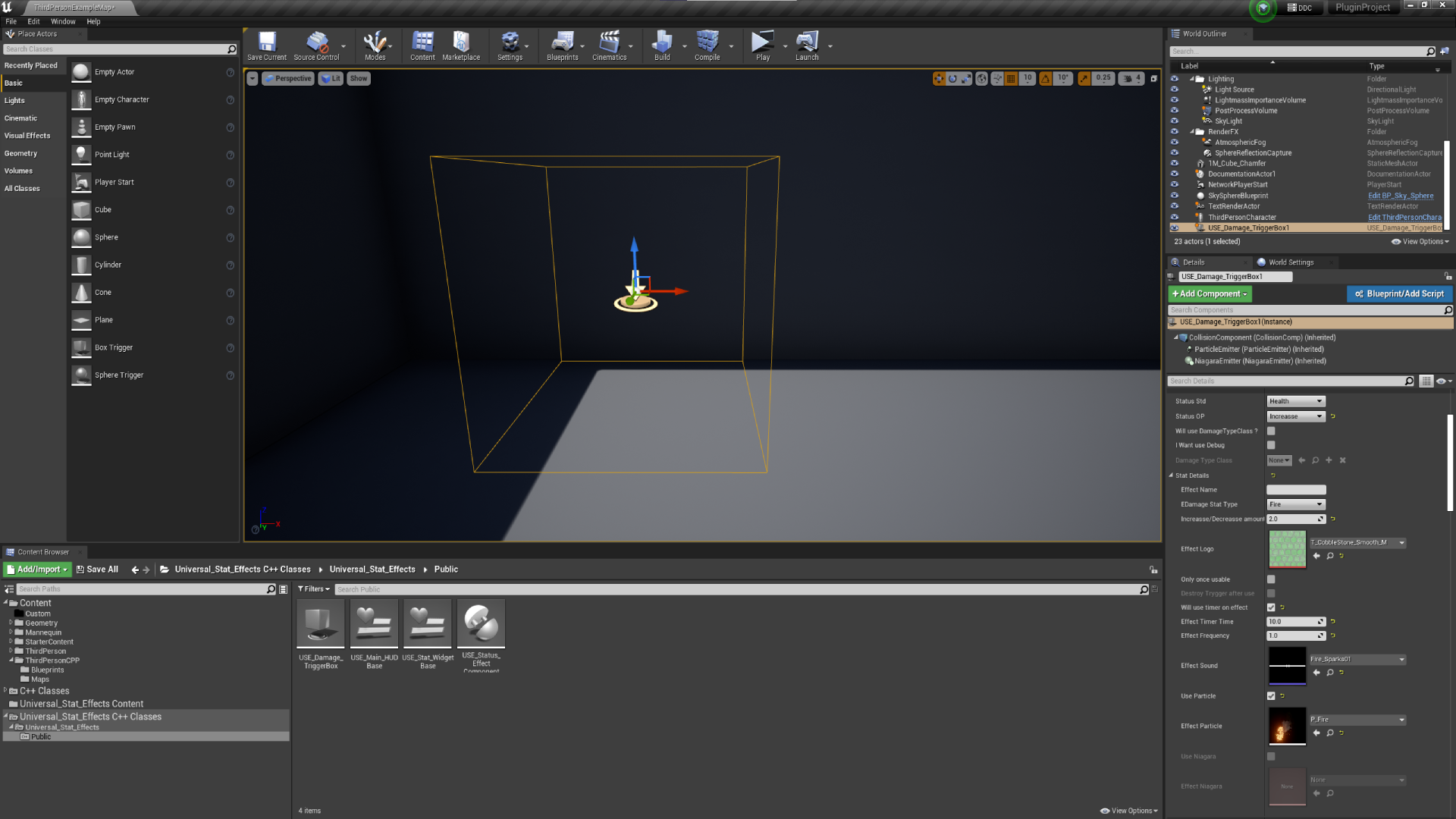Open the EDamage Stat Type Fire dropdown
The image size is (1456, 819).
pyautogui.click(x=1296, y=504)
